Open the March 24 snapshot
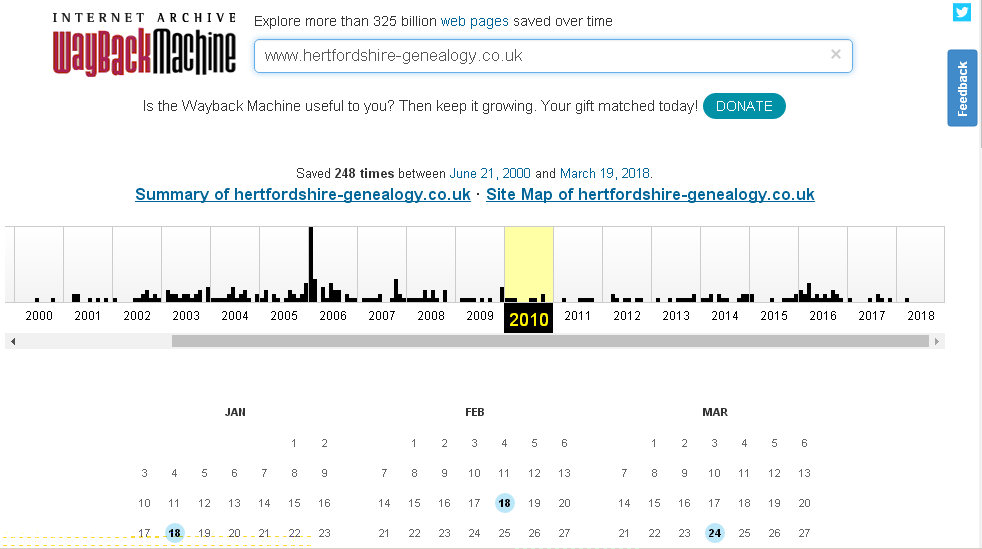Image resolution: width=982 pixels, height=549 pixels. point(714,533)
